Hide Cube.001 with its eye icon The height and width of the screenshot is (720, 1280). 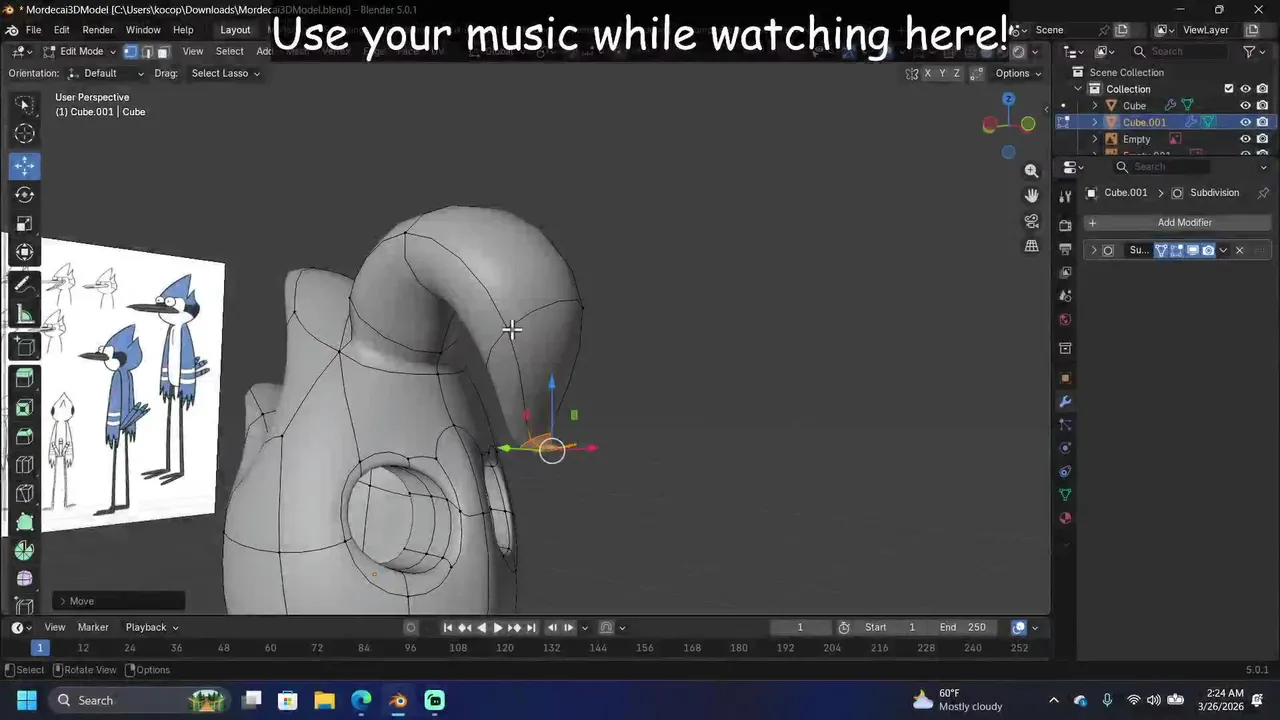coord(1246,122)
